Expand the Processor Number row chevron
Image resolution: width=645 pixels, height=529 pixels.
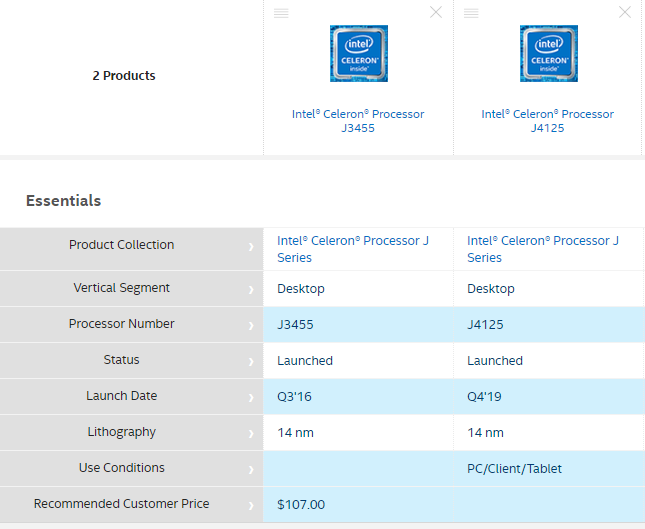pos(251,326)
